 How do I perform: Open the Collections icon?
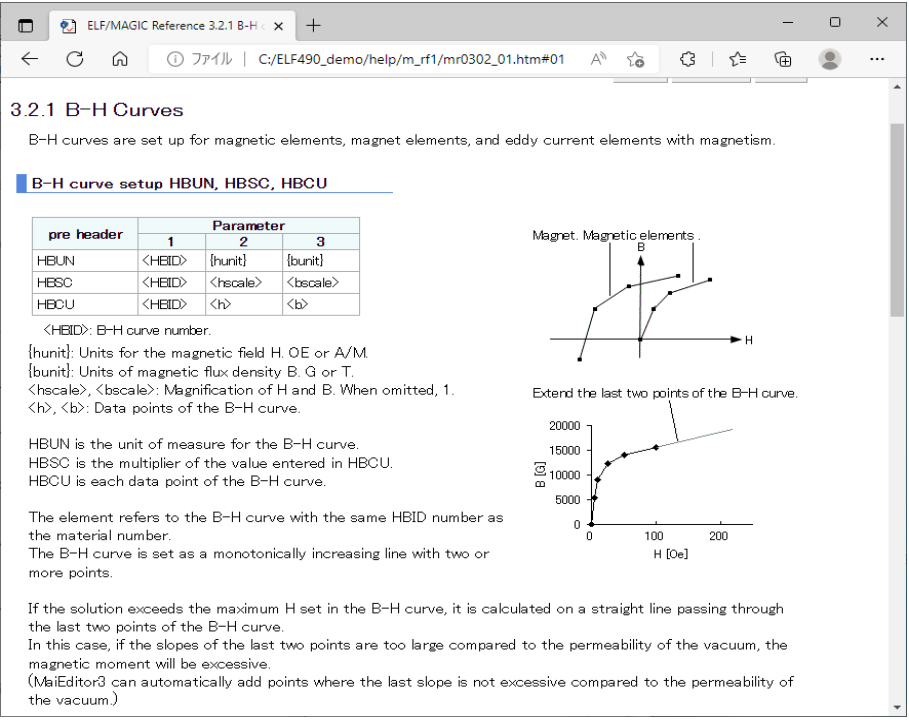pyautogui.click(x=783, y=59)
